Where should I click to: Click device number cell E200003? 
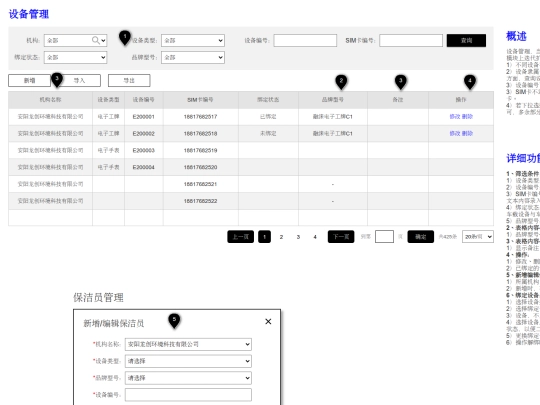point(144,150)
